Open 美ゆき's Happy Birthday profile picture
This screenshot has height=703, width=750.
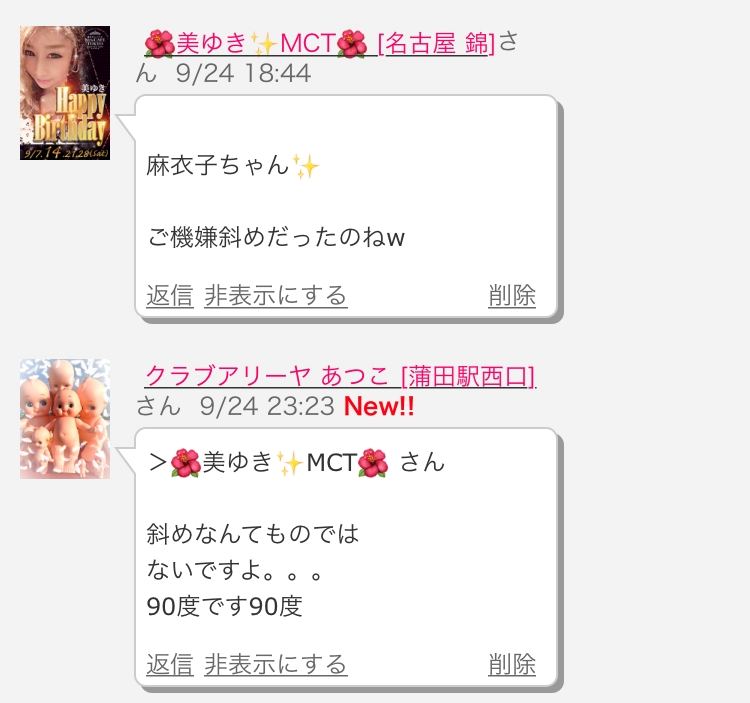[65, 93]
